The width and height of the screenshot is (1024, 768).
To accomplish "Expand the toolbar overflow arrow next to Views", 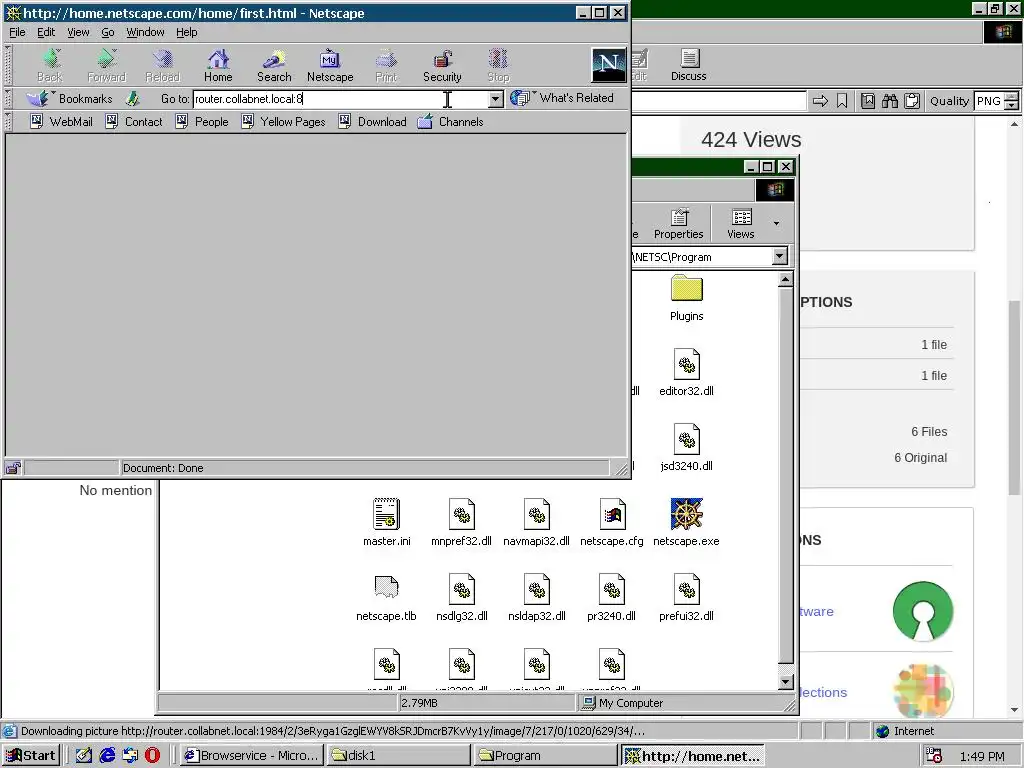I will coord(776,223).
